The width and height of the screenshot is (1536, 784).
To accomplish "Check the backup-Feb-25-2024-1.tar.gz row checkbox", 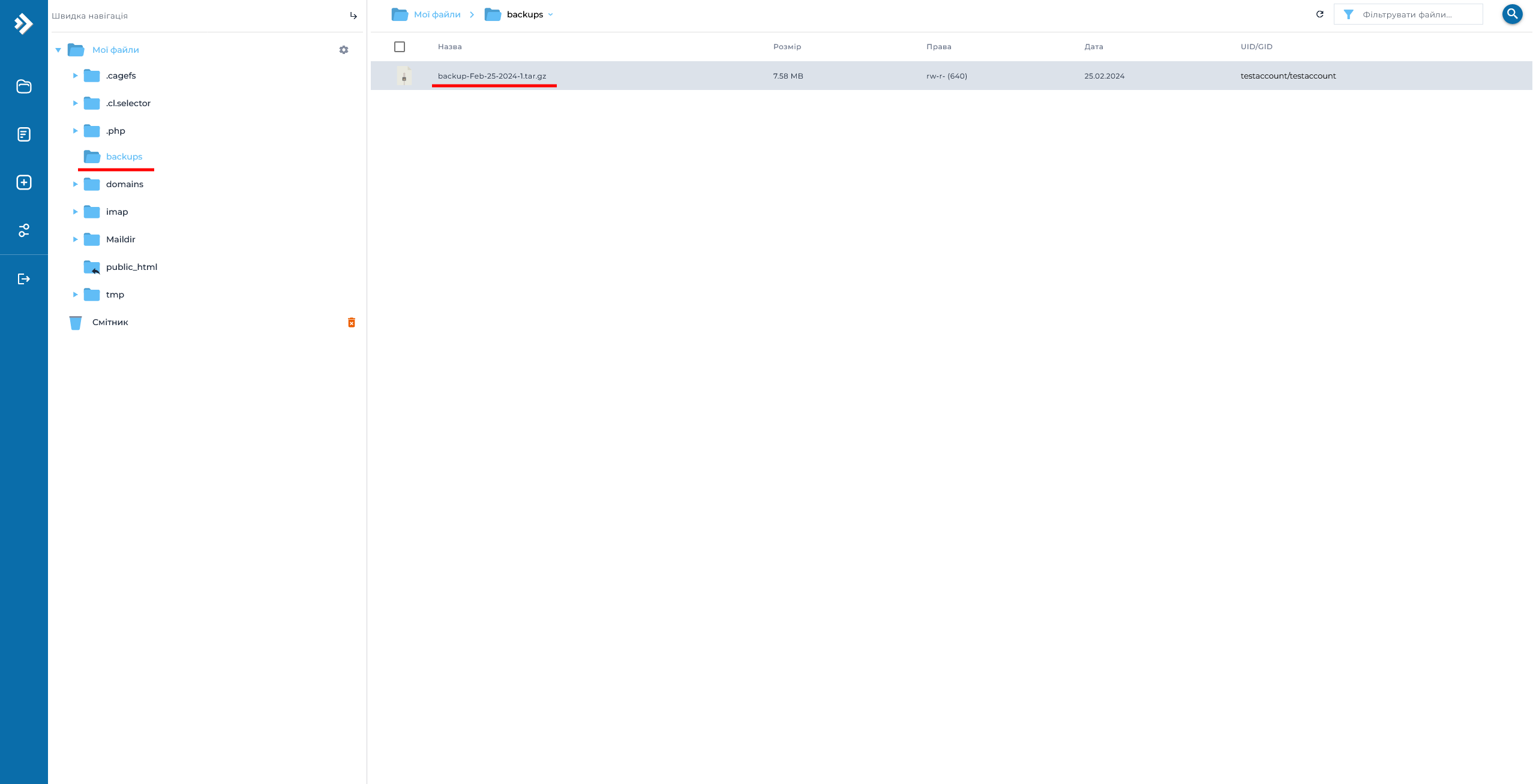I will coord(400,76).
